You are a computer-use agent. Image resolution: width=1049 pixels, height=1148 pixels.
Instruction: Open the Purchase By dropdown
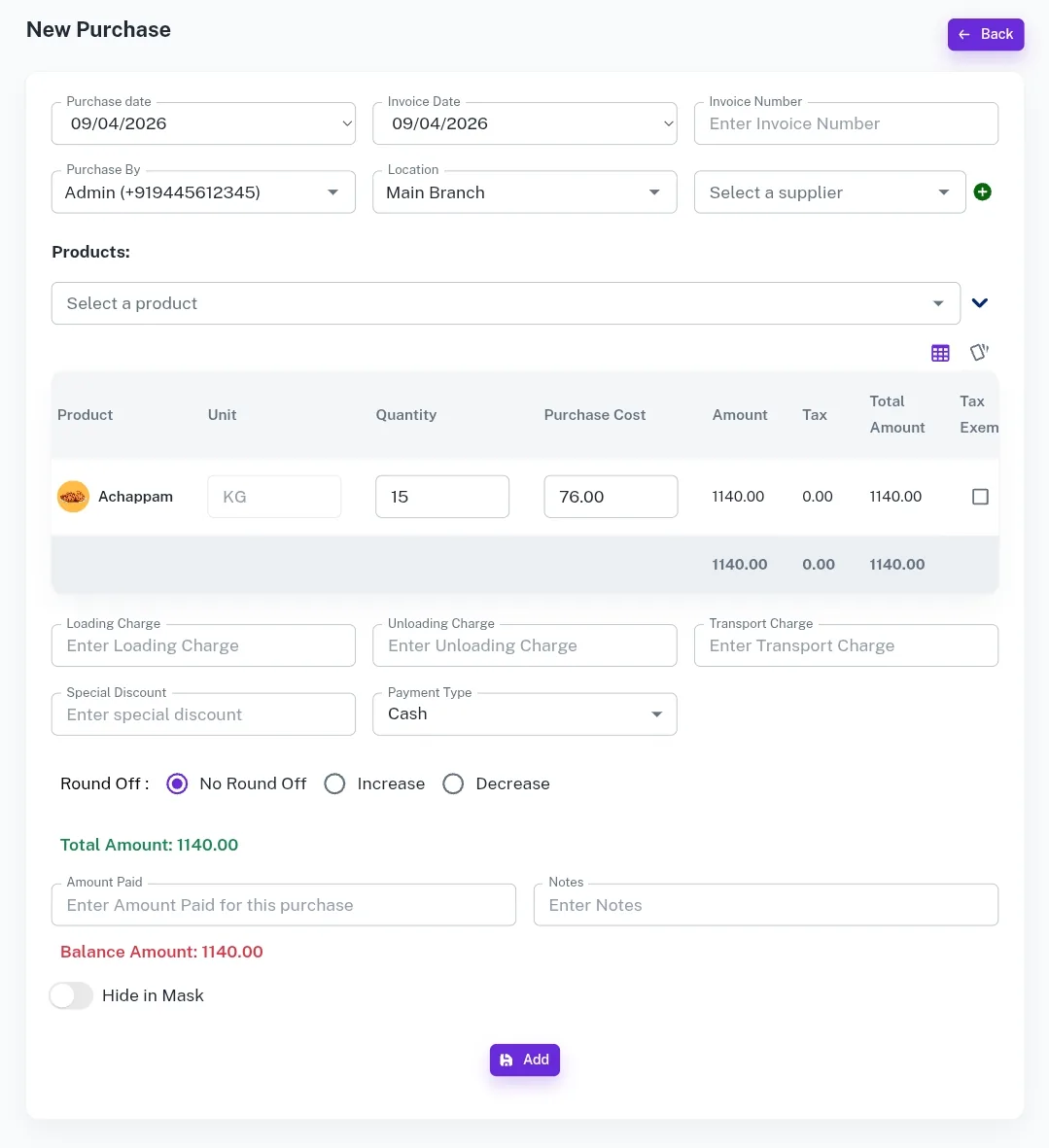coord(203,191)
